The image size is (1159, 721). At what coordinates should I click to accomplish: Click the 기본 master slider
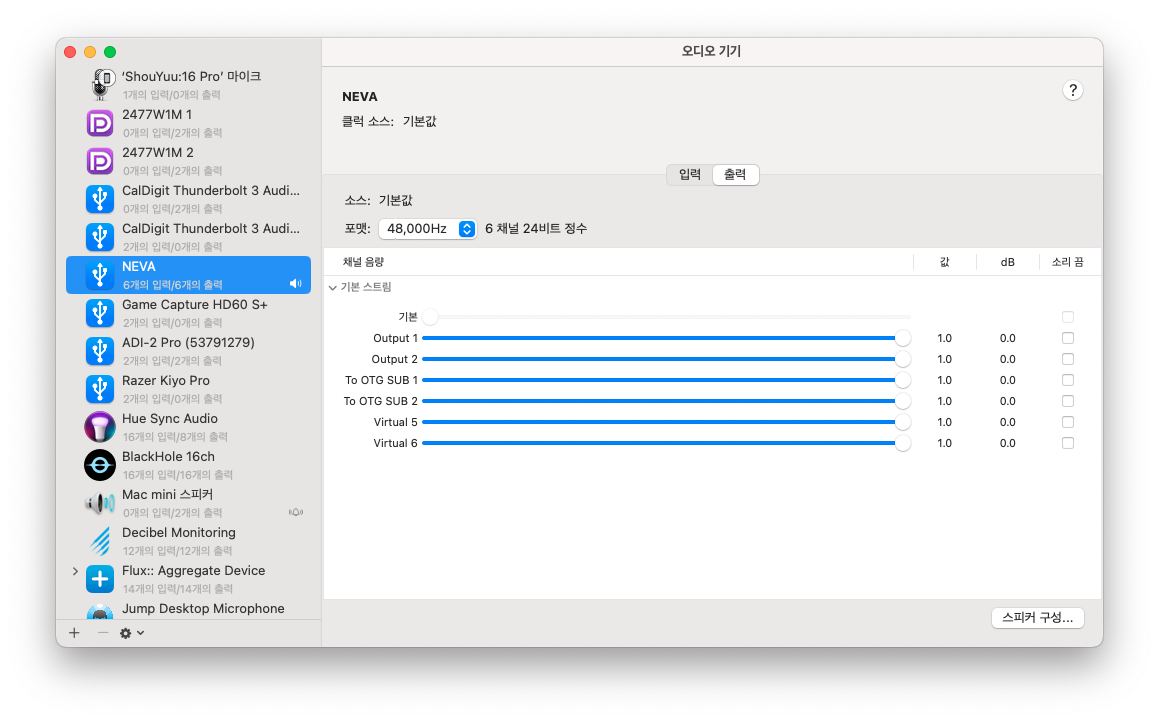[666, 317]
